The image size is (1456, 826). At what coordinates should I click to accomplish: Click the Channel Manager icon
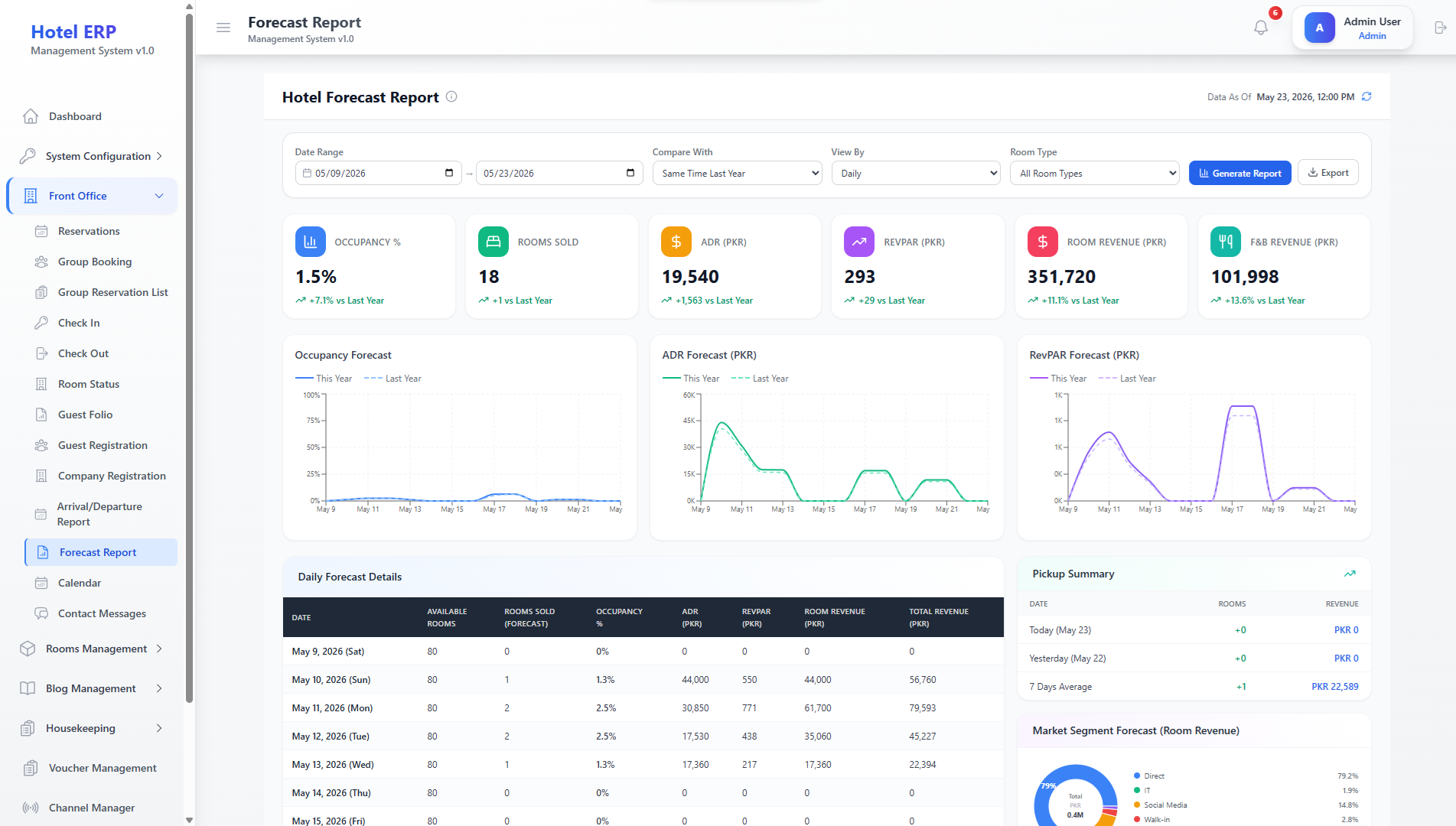(31, 808)
